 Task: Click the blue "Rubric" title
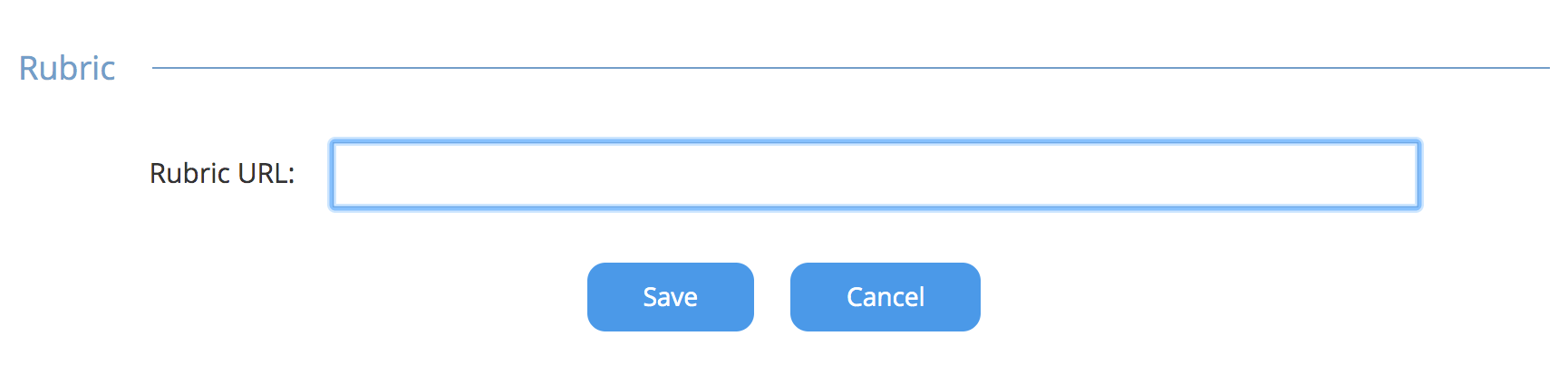67,68
